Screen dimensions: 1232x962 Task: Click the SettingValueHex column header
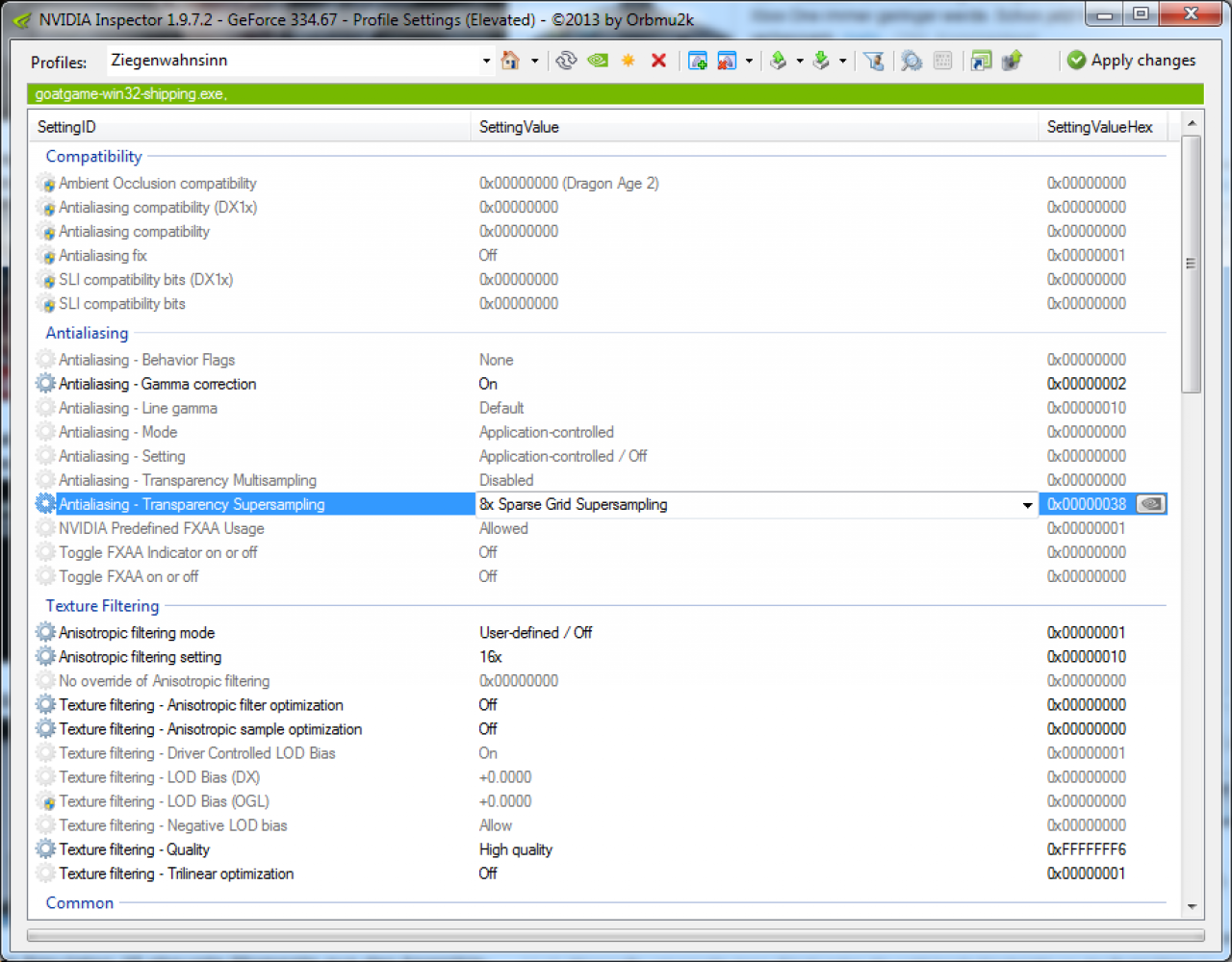coord(1103,127)
